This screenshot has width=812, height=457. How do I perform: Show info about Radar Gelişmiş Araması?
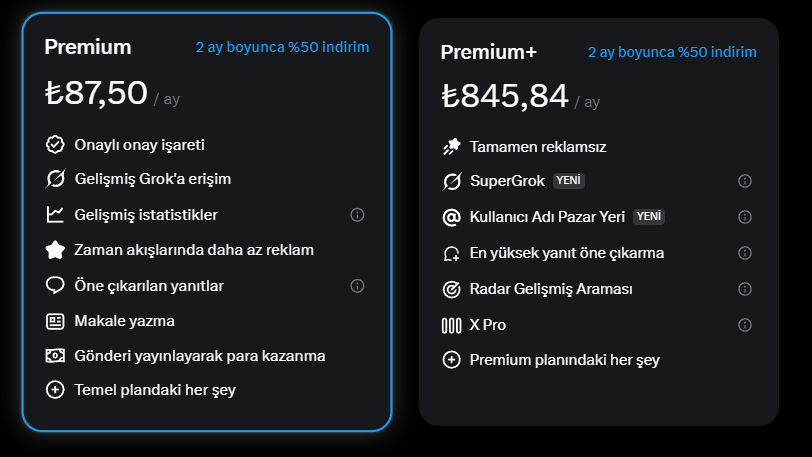coord(745,289)
